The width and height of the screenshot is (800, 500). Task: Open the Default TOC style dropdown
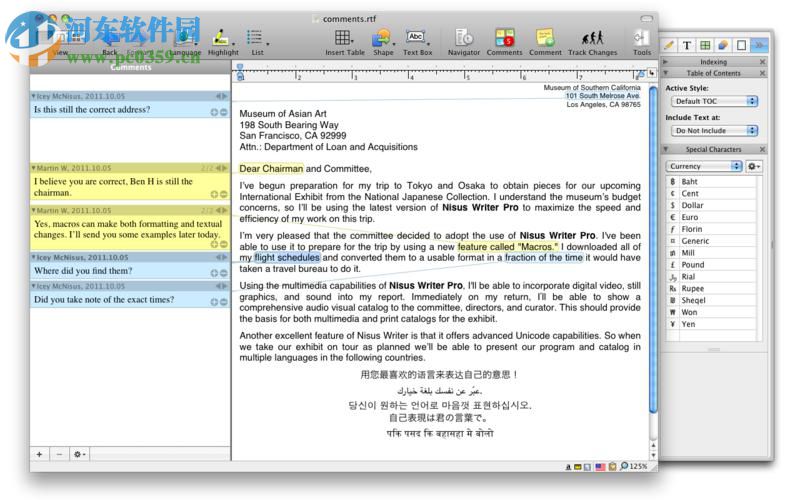click(714, 101)
